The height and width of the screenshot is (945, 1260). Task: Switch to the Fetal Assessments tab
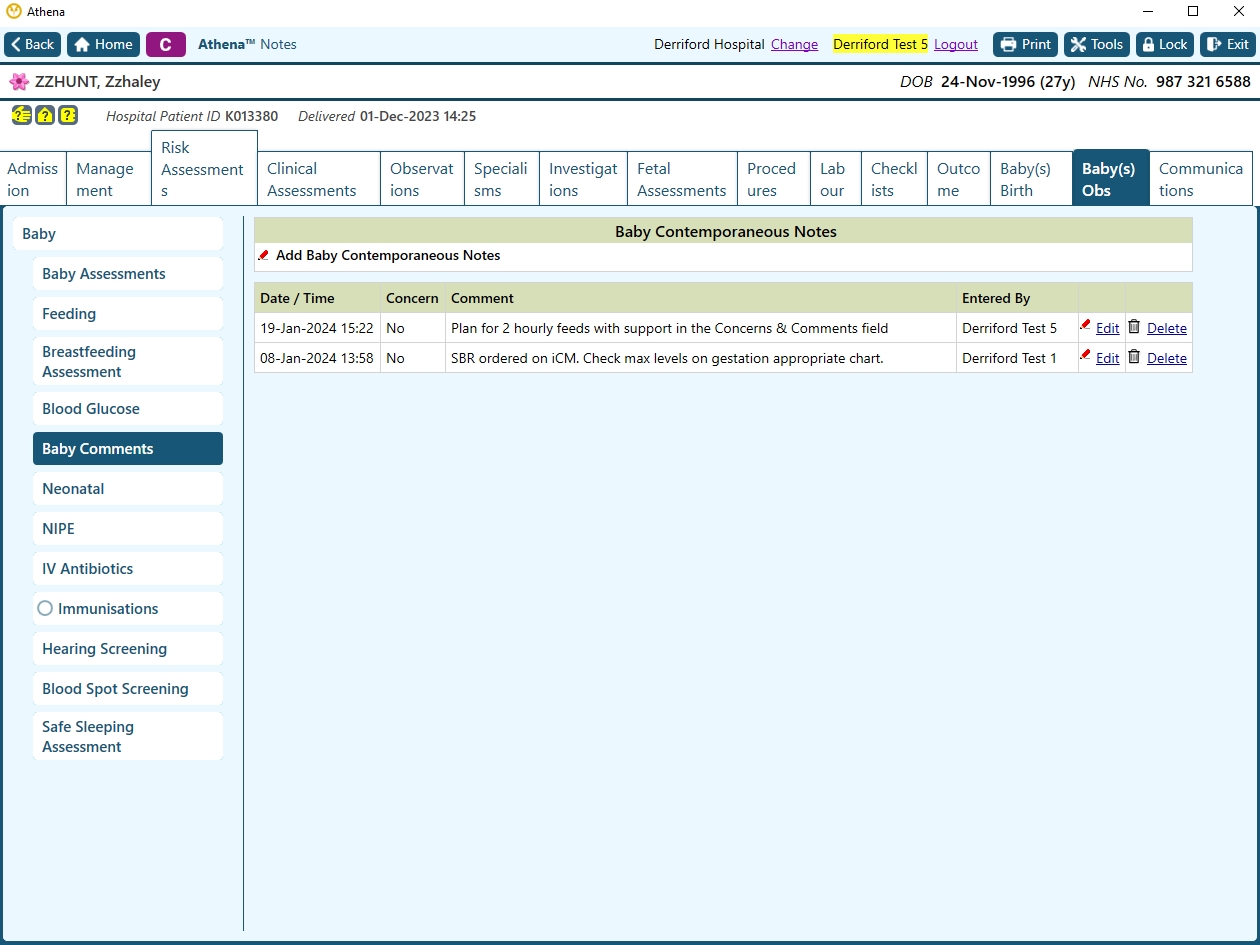(682, 179)
